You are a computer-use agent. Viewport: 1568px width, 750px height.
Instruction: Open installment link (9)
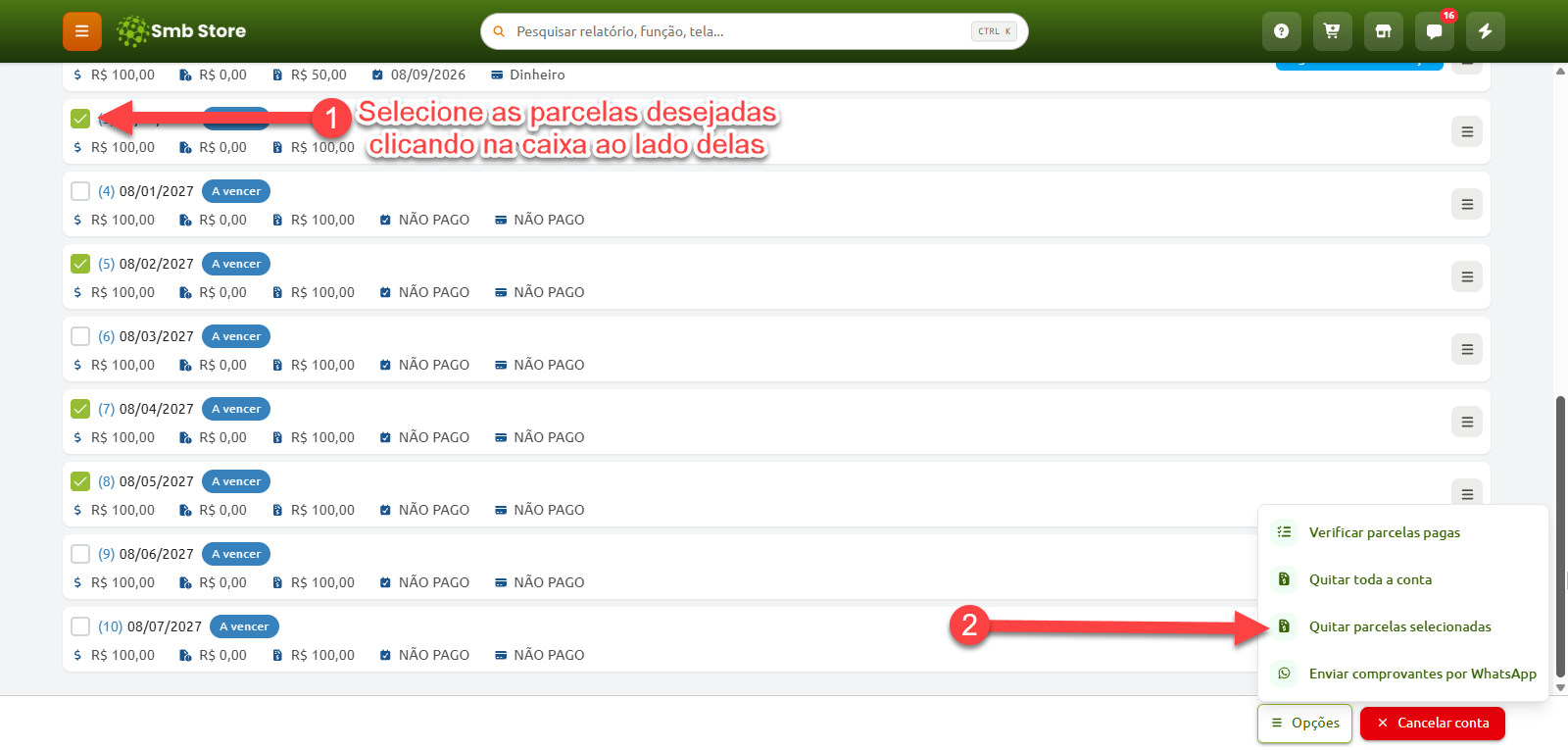coord(106,554)
